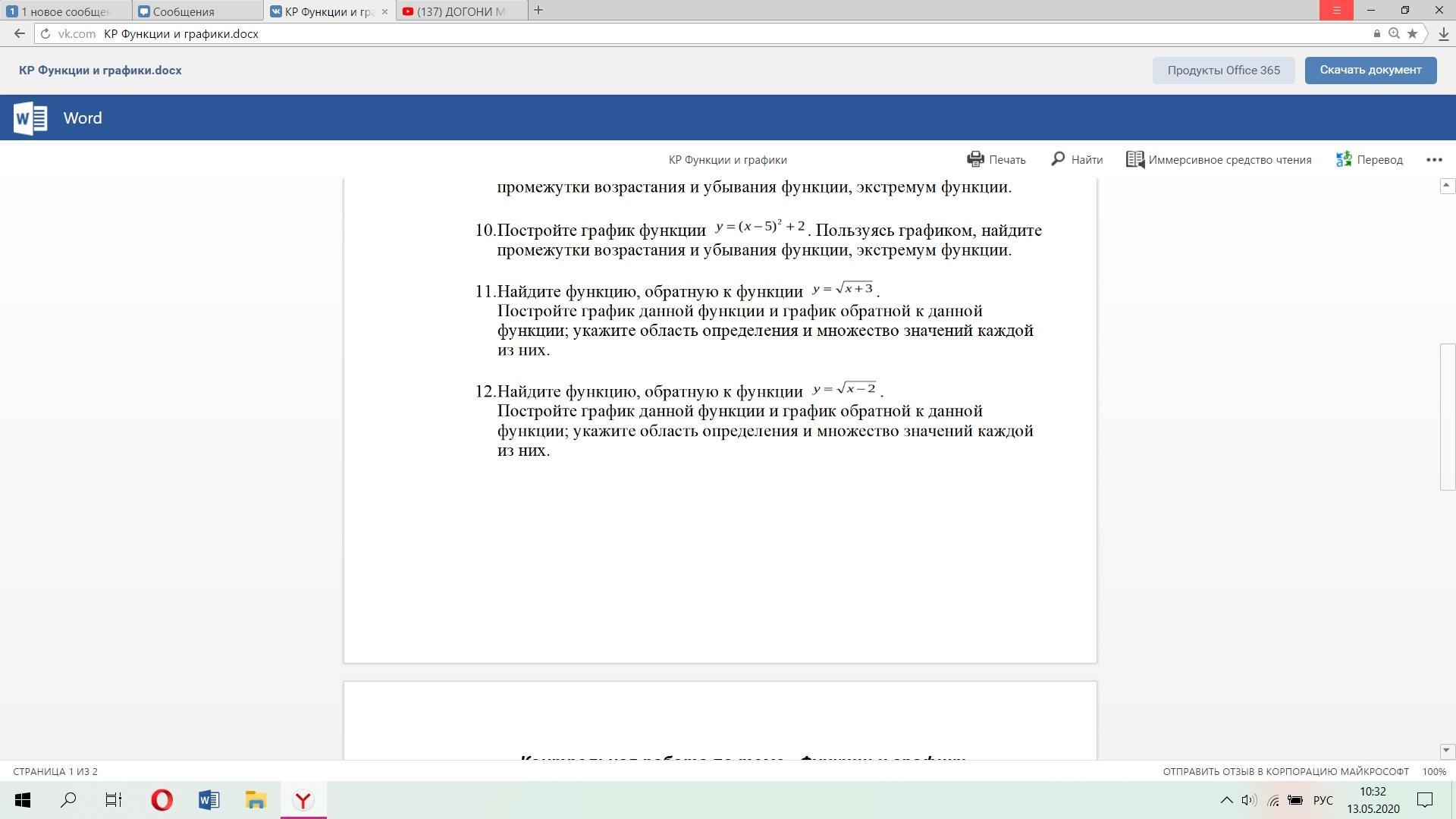This screenshot has width=1456, height=819.
Task: Open a new browser tab
Action: click(538, 10)
